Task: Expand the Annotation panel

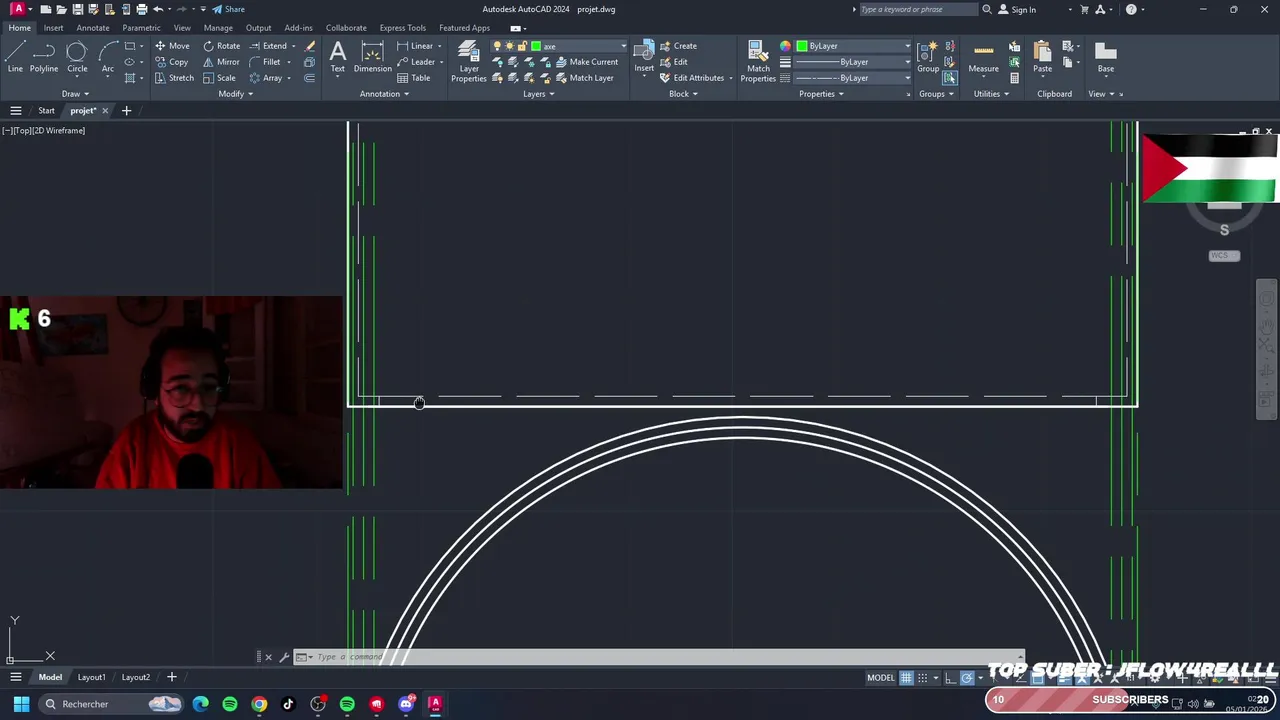Action: click(x=384, y=94)
